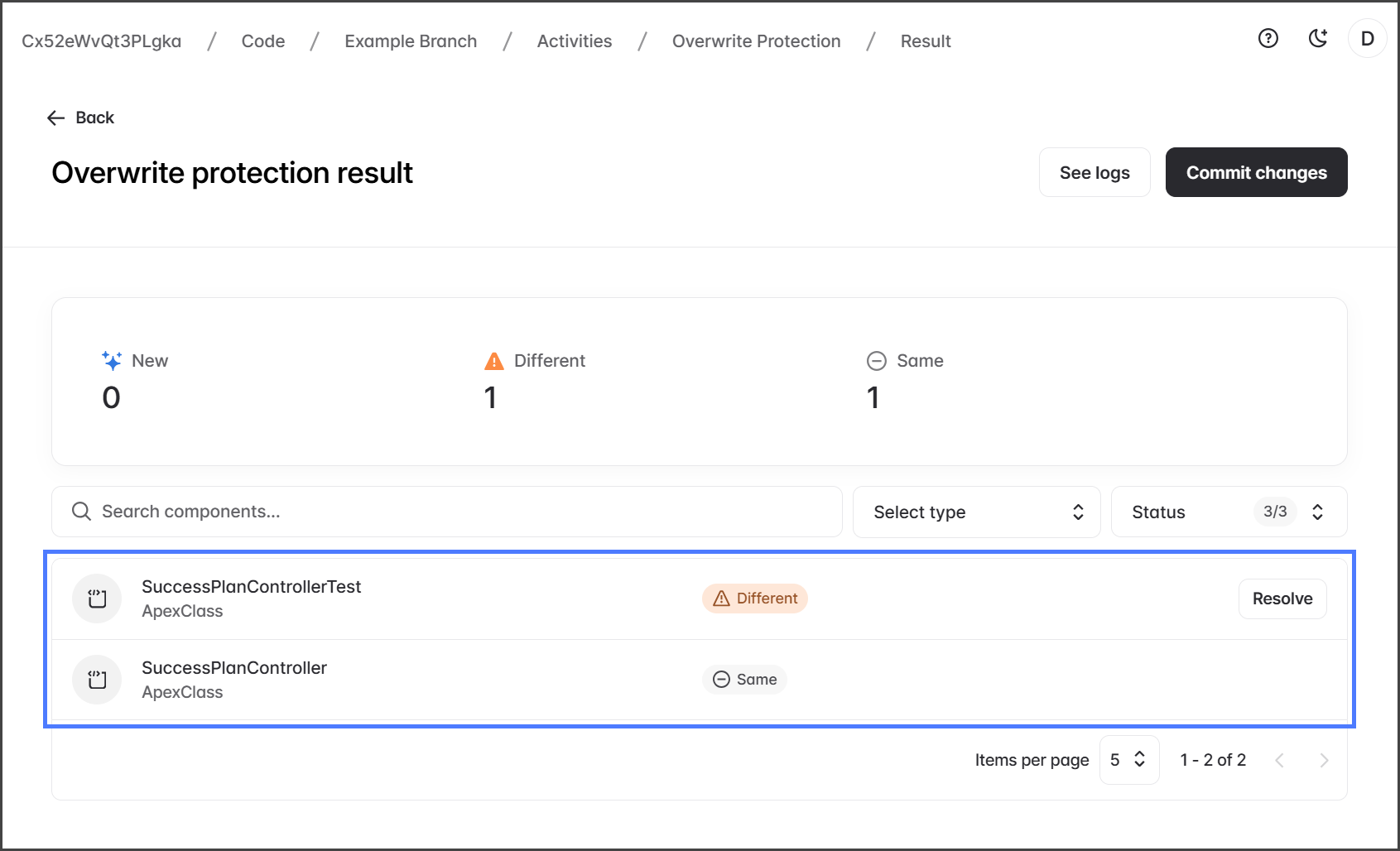The width and height of the screenshot is (1400, 851).
Task: Open Activities breadcrumb link
Action: click(575, 41)
